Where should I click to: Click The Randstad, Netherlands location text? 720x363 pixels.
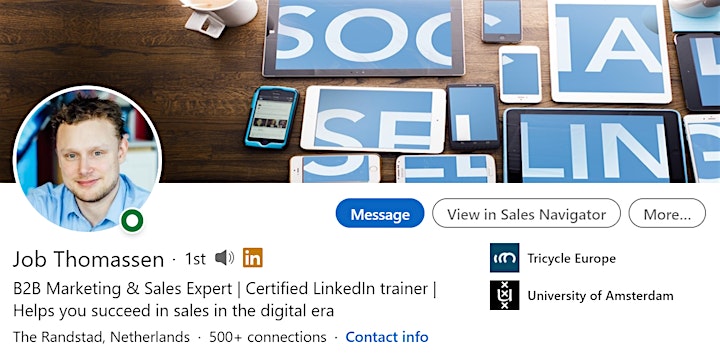coord(101,337)
